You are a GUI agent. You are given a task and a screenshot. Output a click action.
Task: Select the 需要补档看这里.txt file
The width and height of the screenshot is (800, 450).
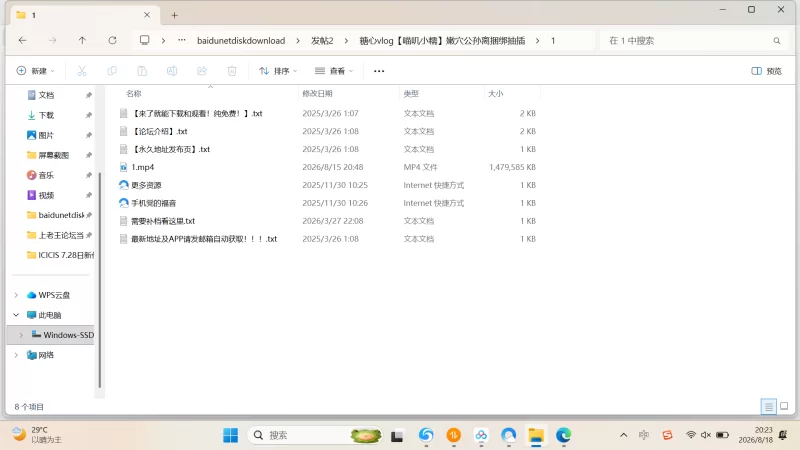(163, 221)
